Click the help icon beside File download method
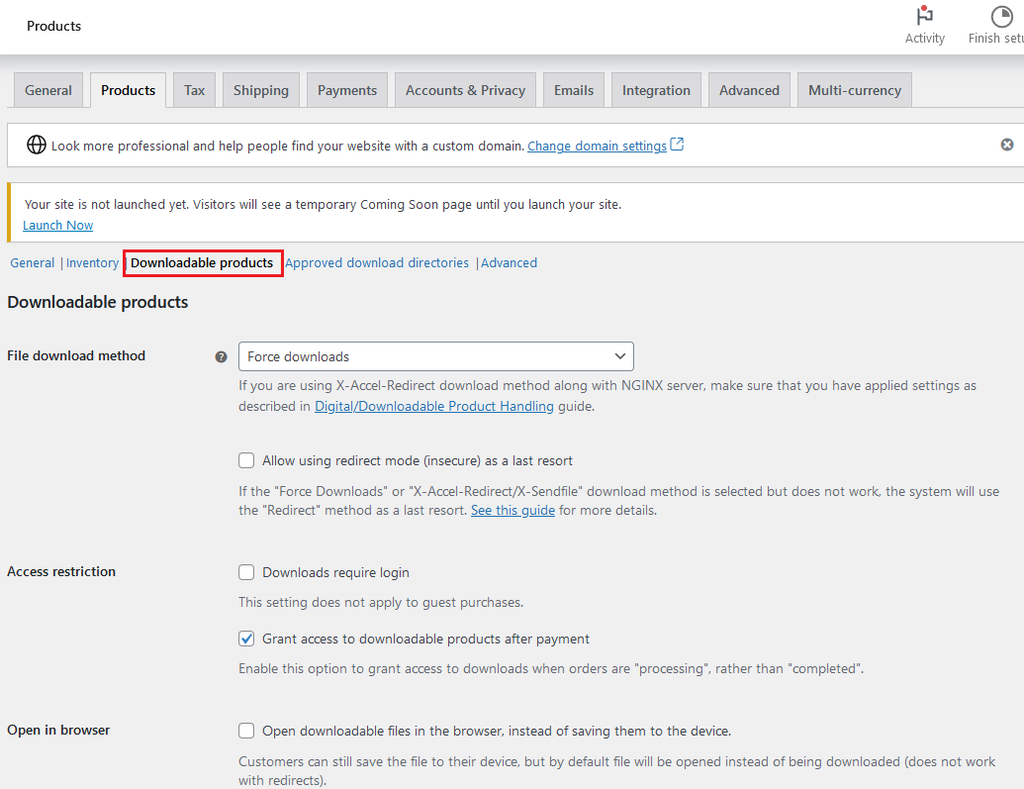Screen dimensions: 1024x789 coord(221,357)
